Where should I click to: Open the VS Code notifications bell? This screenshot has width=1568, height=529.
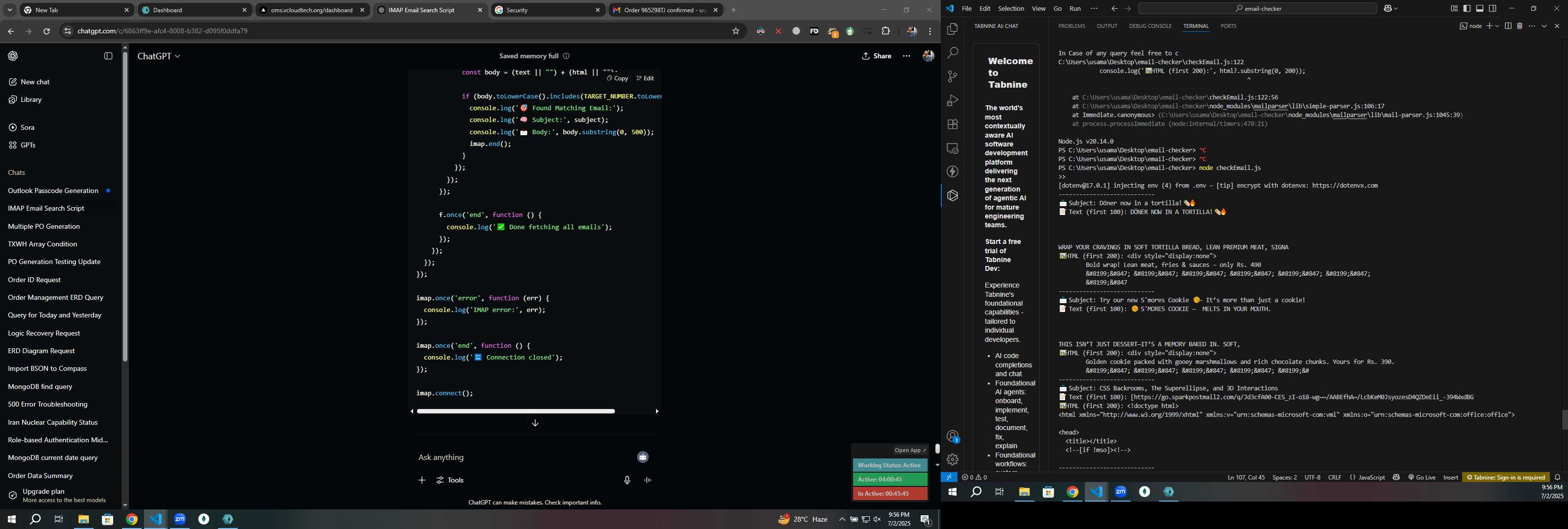[1557, 477]
